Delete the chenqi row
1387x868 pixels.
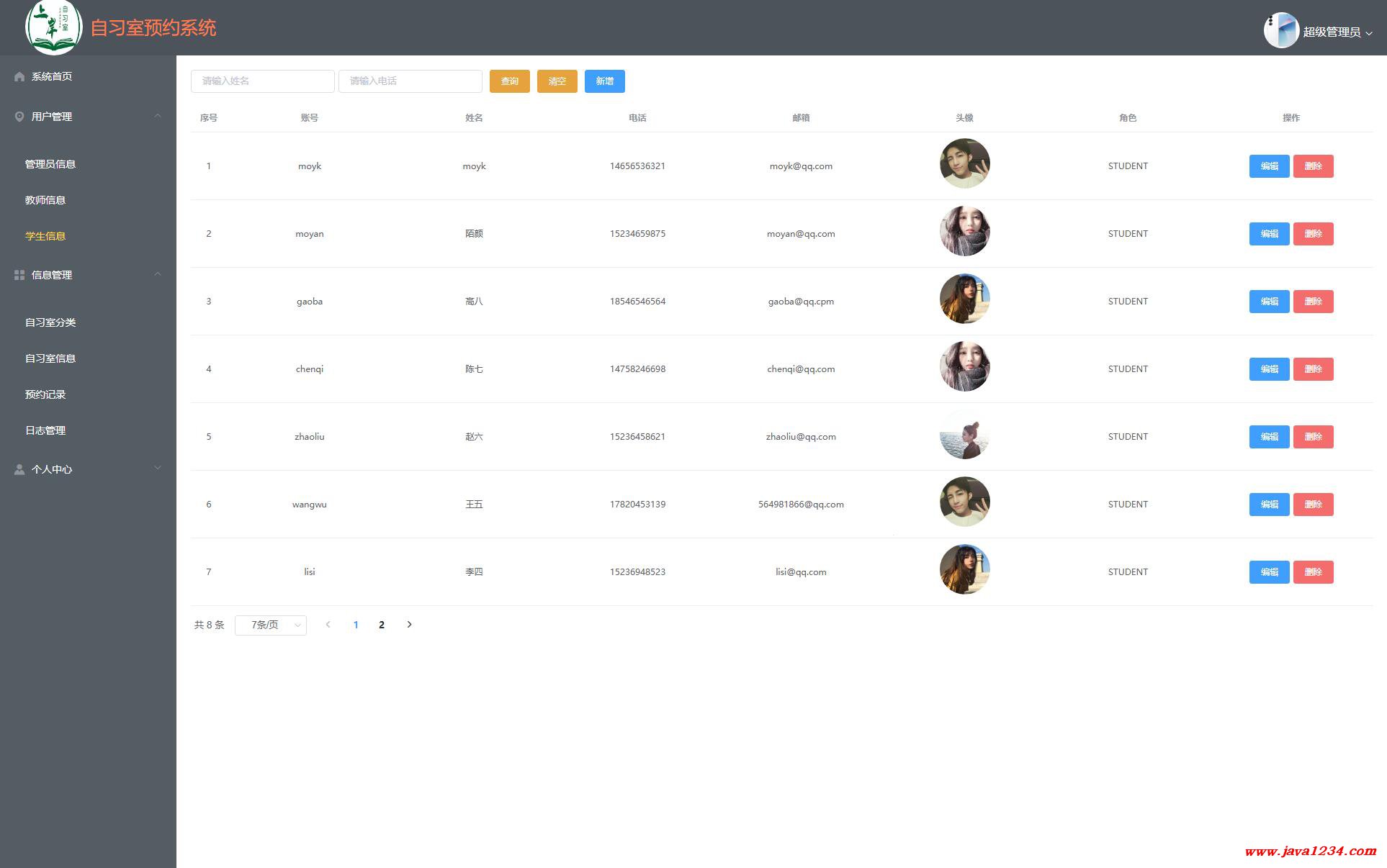point(1314,369)
